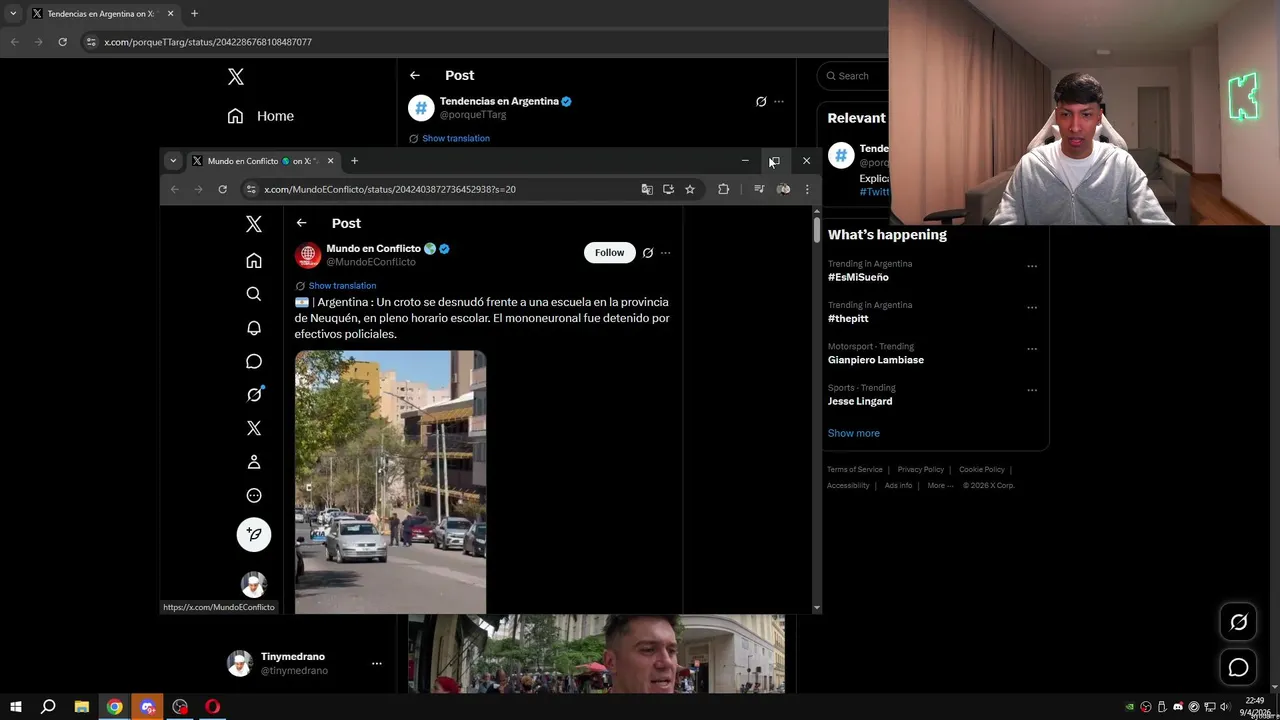Open Premium X icon in front sidebar
Screen dimensions: 1280x720
coord(254,428)
